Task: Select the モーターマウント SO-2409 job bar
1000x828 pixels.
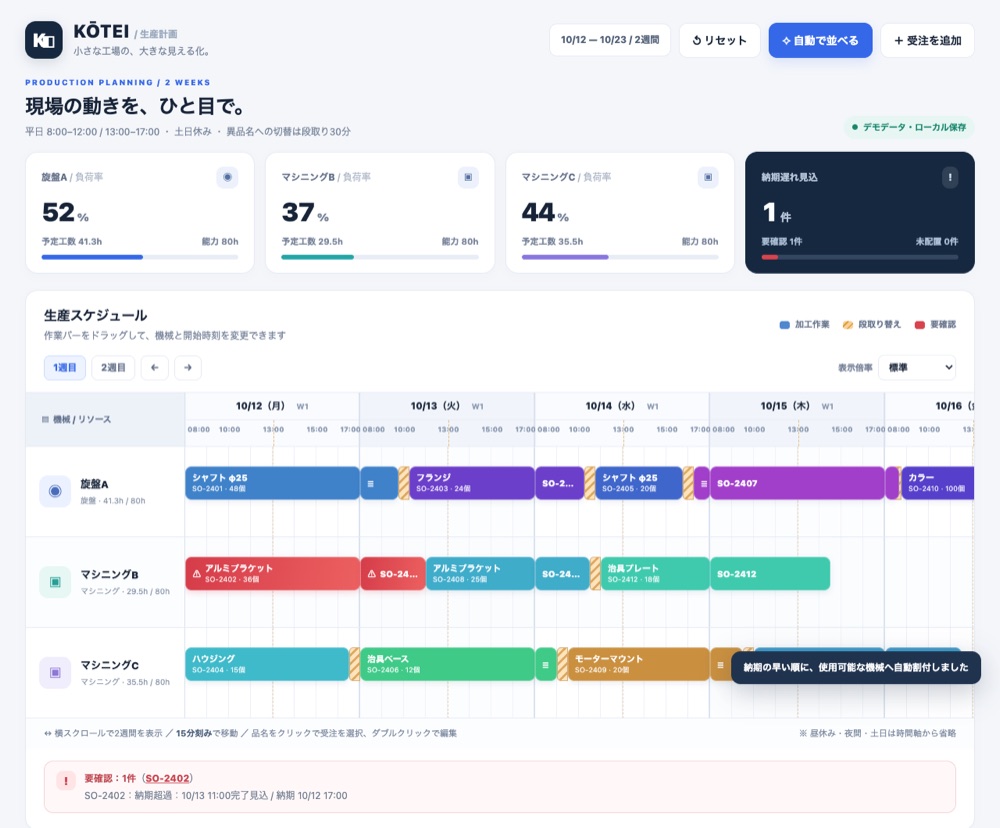Action: click(x=638, y=665)
